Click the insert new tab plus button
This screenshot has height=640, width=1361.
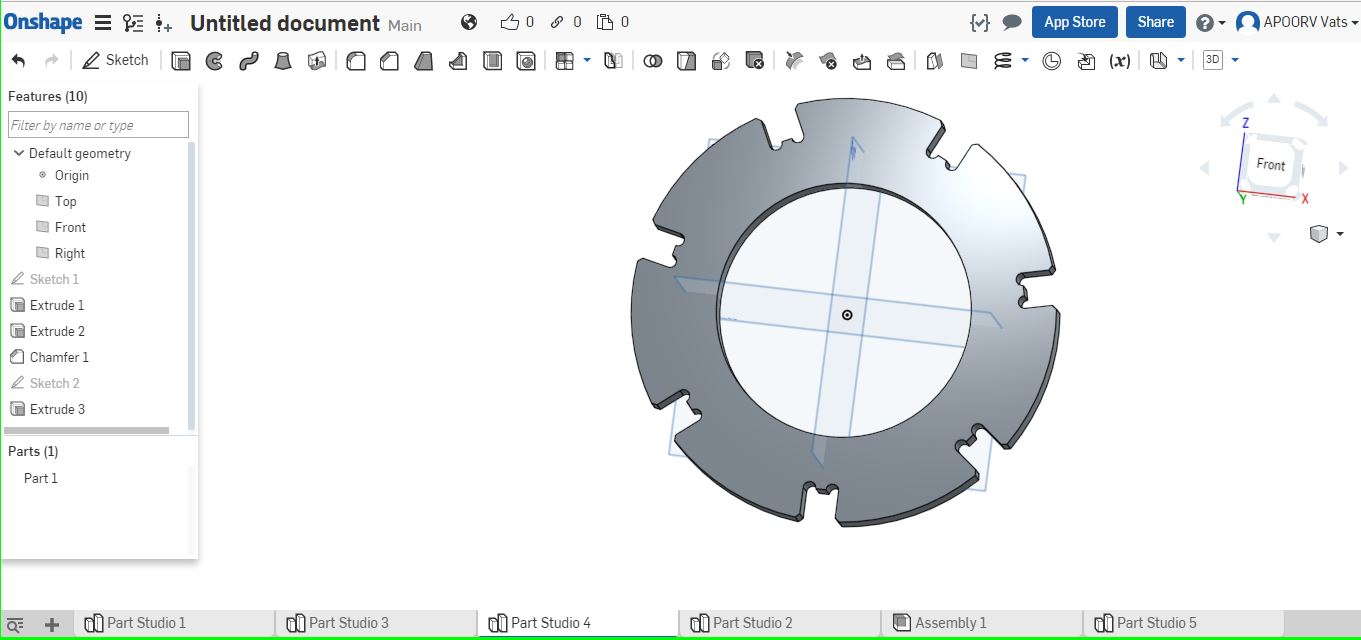[x=52, y=625]
